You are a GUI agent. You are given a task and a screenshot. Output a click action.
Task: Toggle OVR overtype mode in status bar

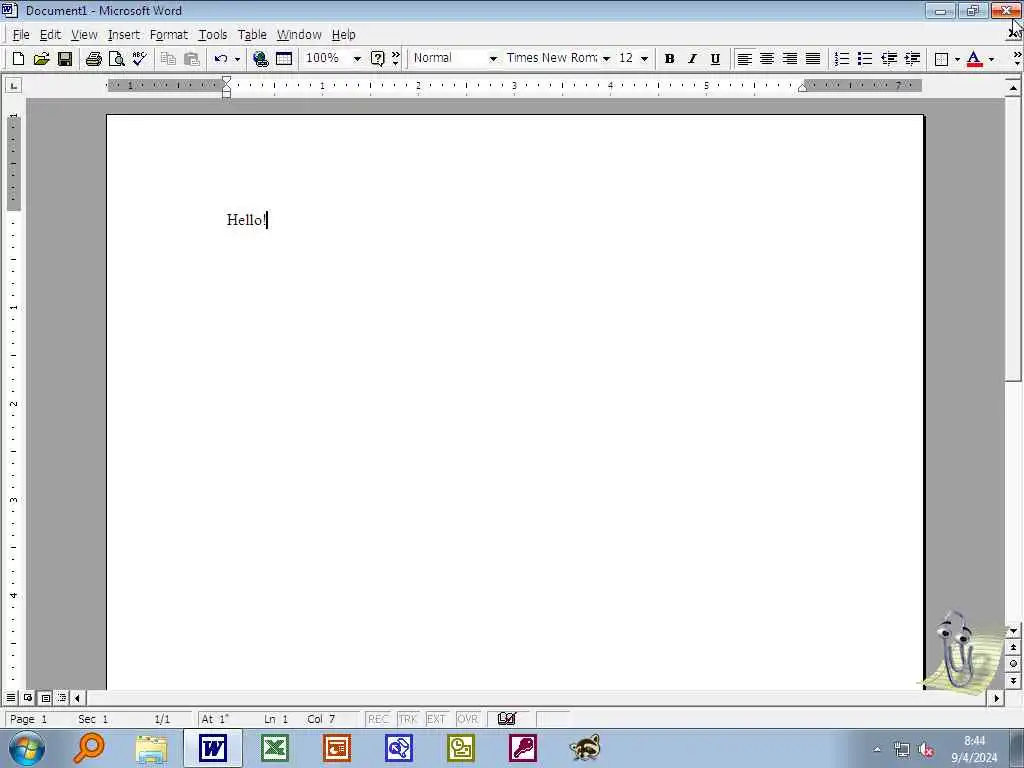coord(468,719)
